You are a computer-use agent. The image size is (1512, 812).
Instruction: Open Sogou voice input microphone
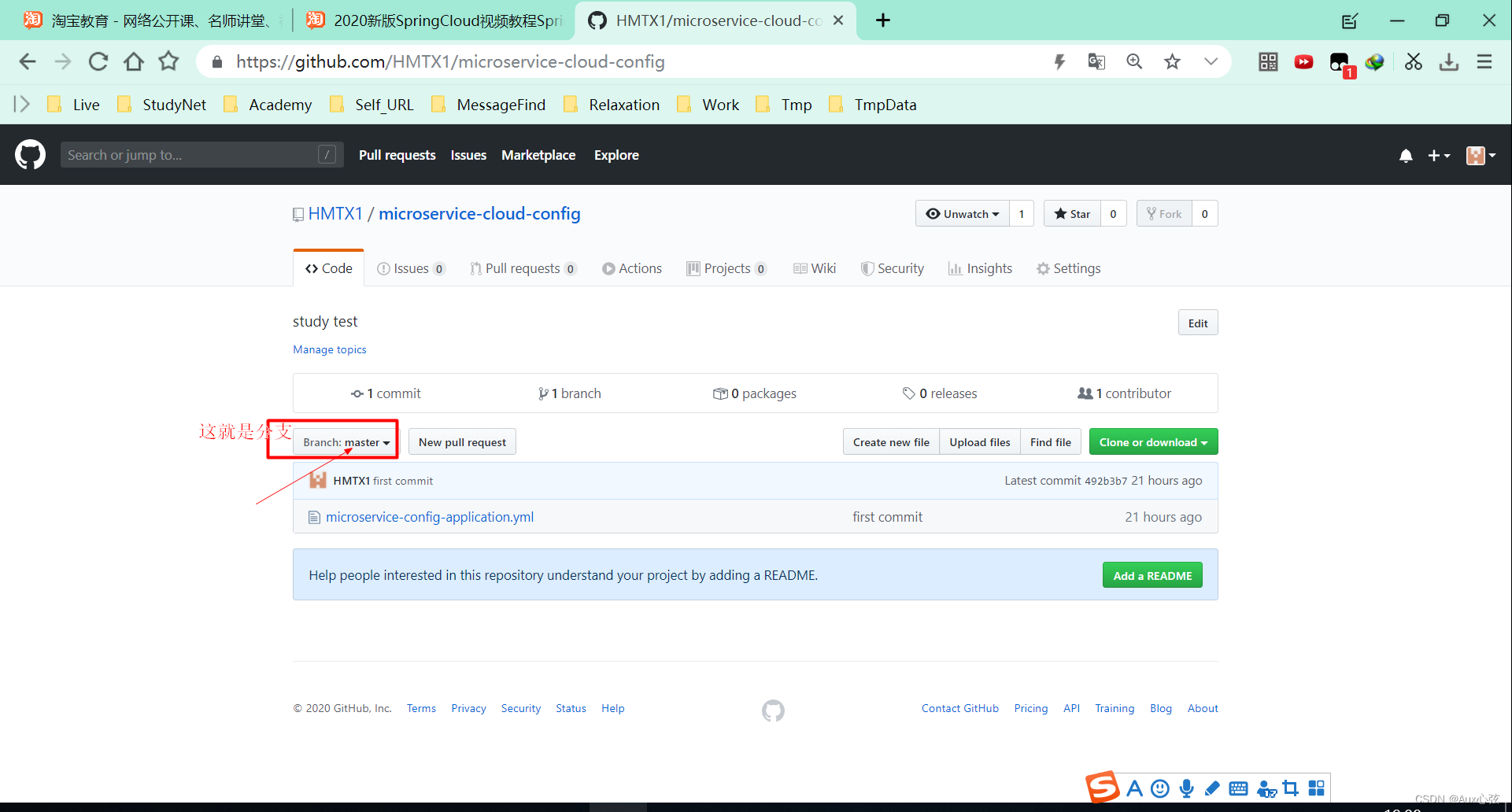coord(1186,788)
